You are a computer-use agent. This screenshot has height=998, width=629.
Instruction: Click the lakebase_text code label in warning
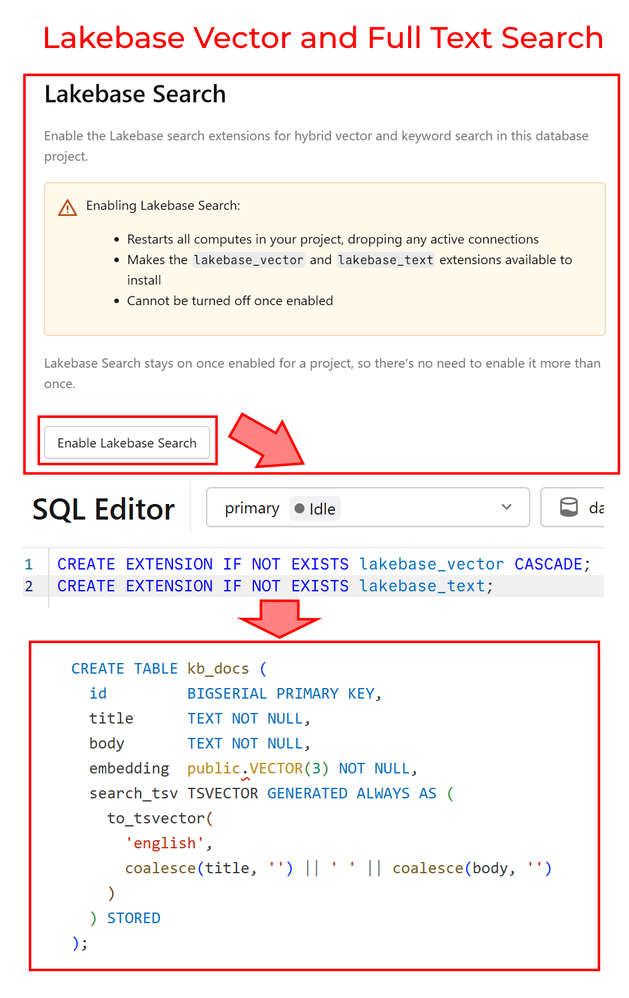tap(385, 260)
